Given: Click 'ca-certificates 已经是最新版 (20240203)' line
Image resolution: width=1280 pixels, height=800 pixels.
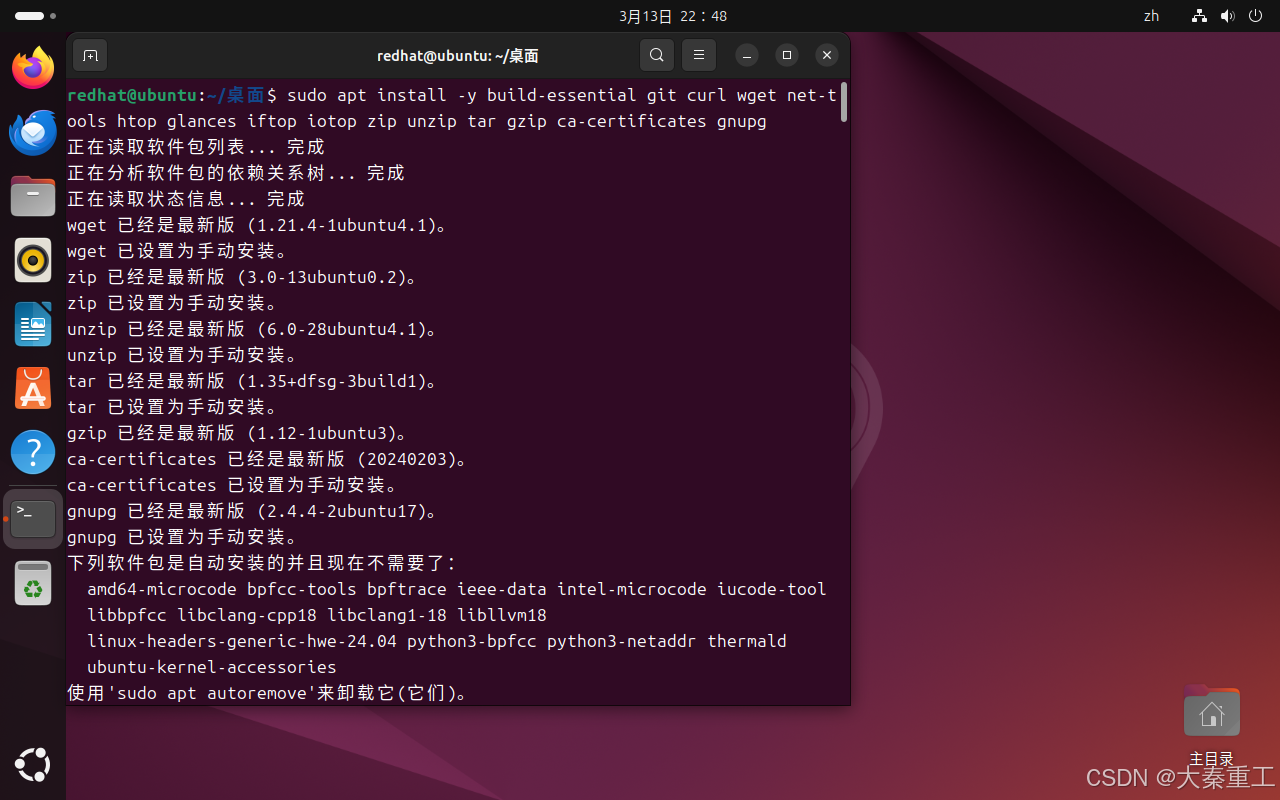Looking at the screenshot, I should (267, 459).
